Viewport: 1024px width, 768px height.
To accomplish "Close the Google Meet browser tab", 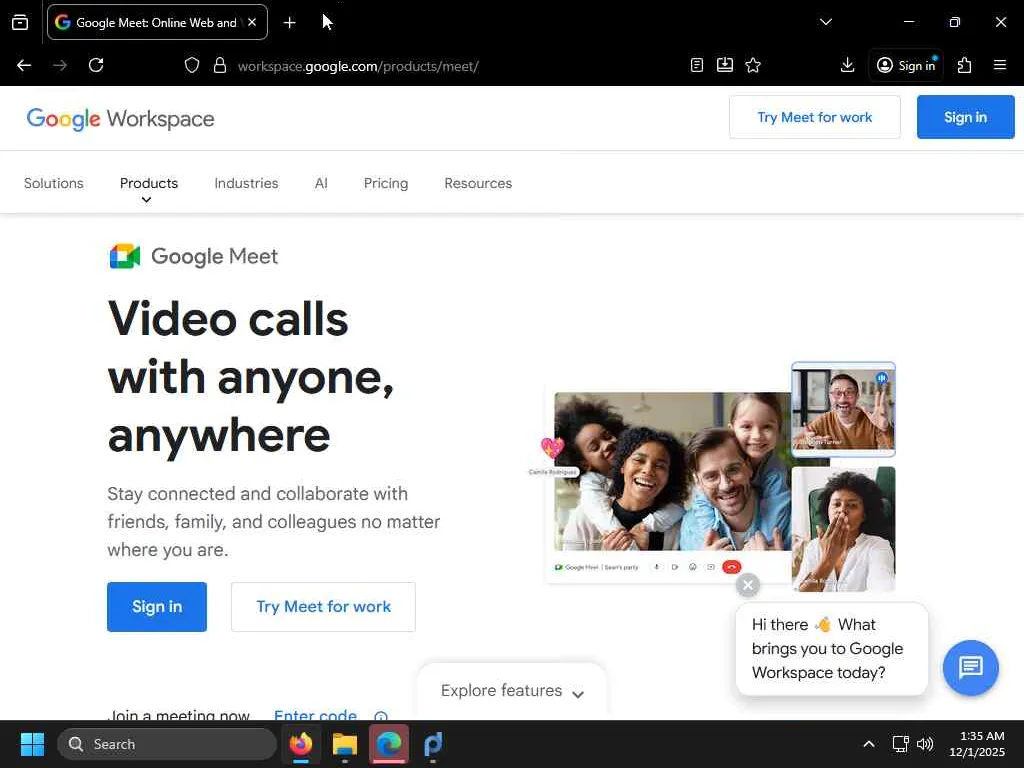I will coord(252,22).
